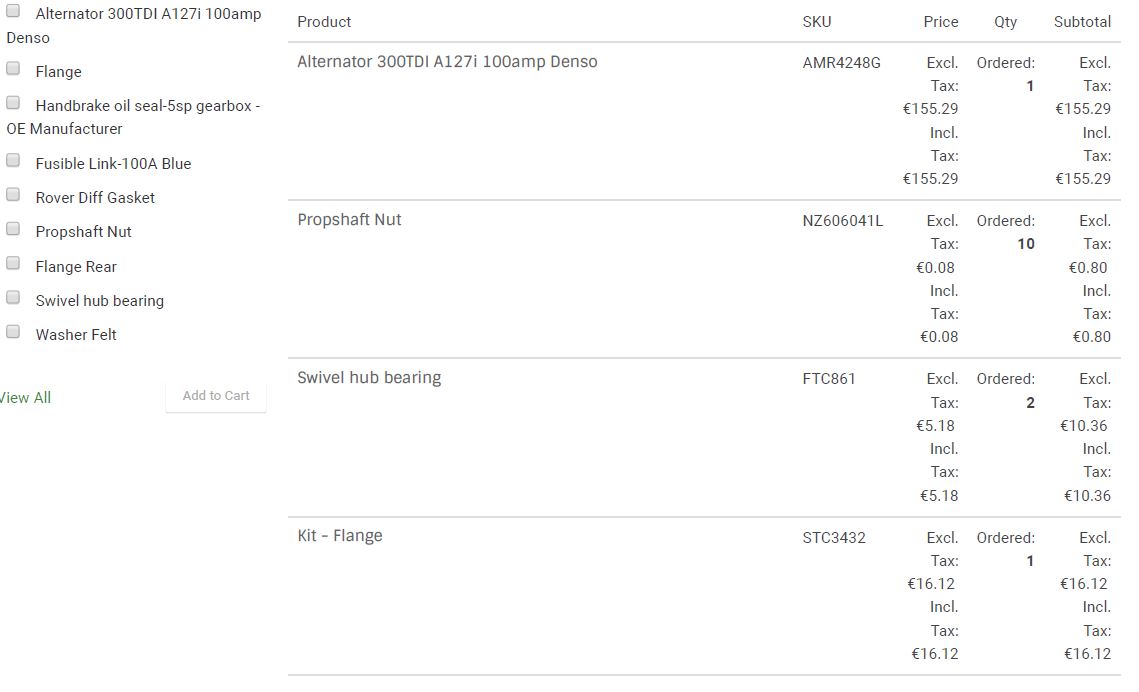Viewport: 1139px width, 692px height.
Task: Click the Kit - Flange product name
Action: pyautogui.click(x=340, y=536)
